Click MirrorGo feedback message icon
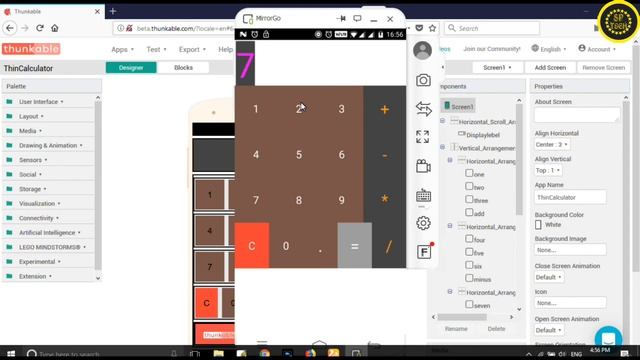 (x=357, y=18)
